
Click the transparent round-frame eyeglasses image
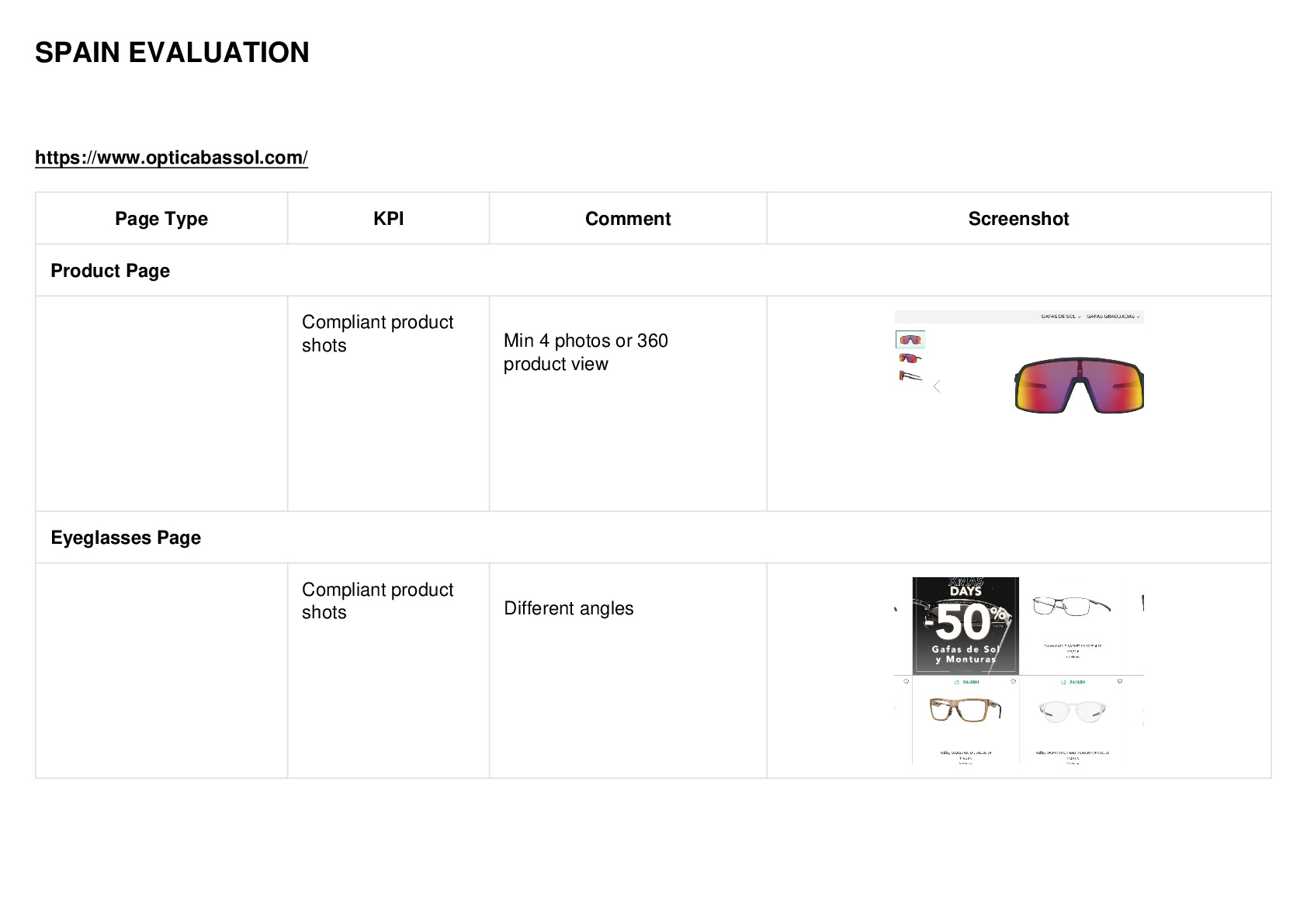pyautogui.click(x=1072, y=711)
